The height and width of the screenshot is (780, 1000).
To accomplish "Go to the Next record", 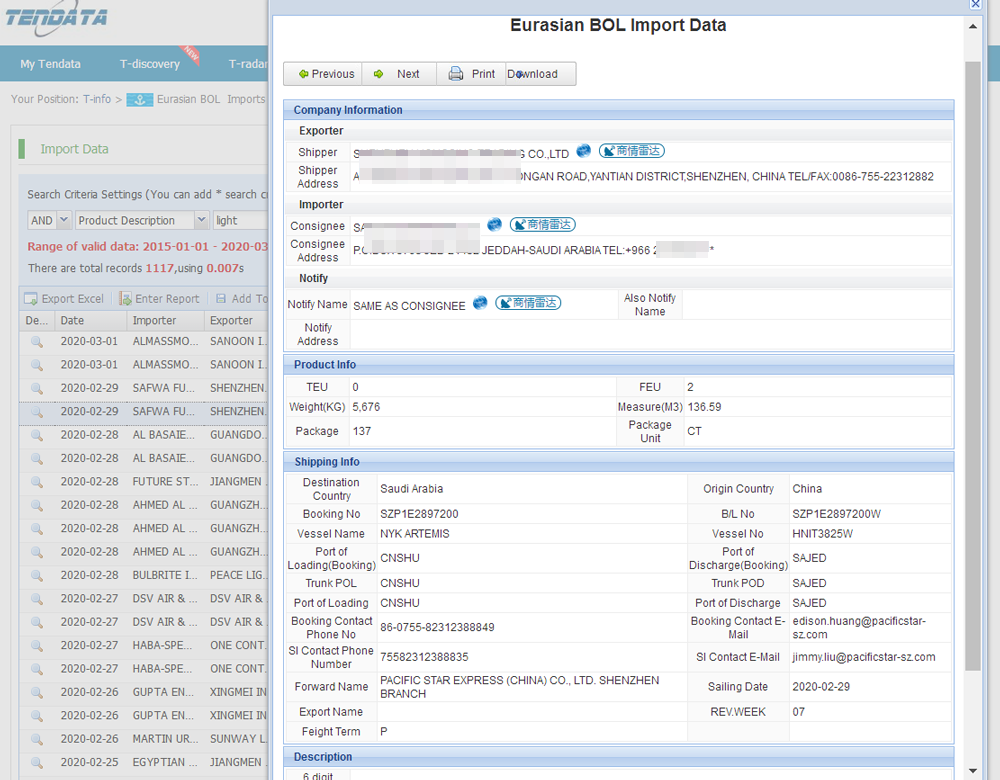I will coord(397,74).
